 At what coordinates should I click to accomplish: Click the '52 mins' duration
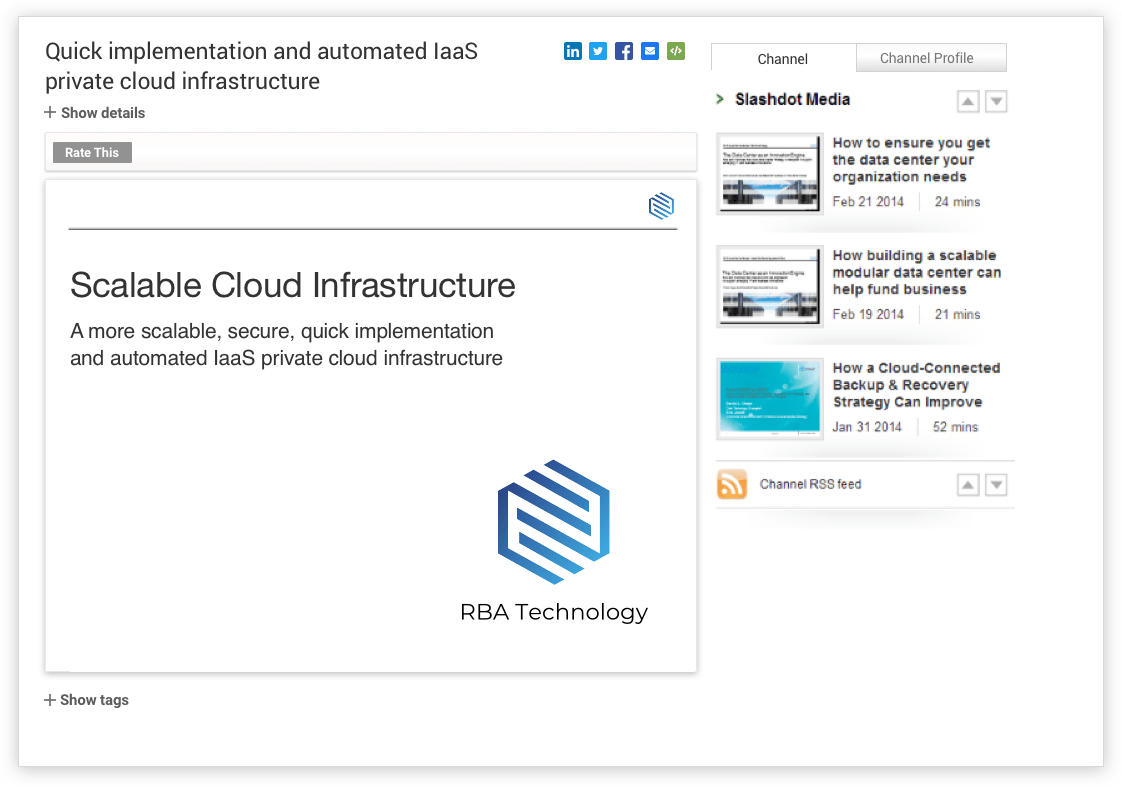point(955,427)
